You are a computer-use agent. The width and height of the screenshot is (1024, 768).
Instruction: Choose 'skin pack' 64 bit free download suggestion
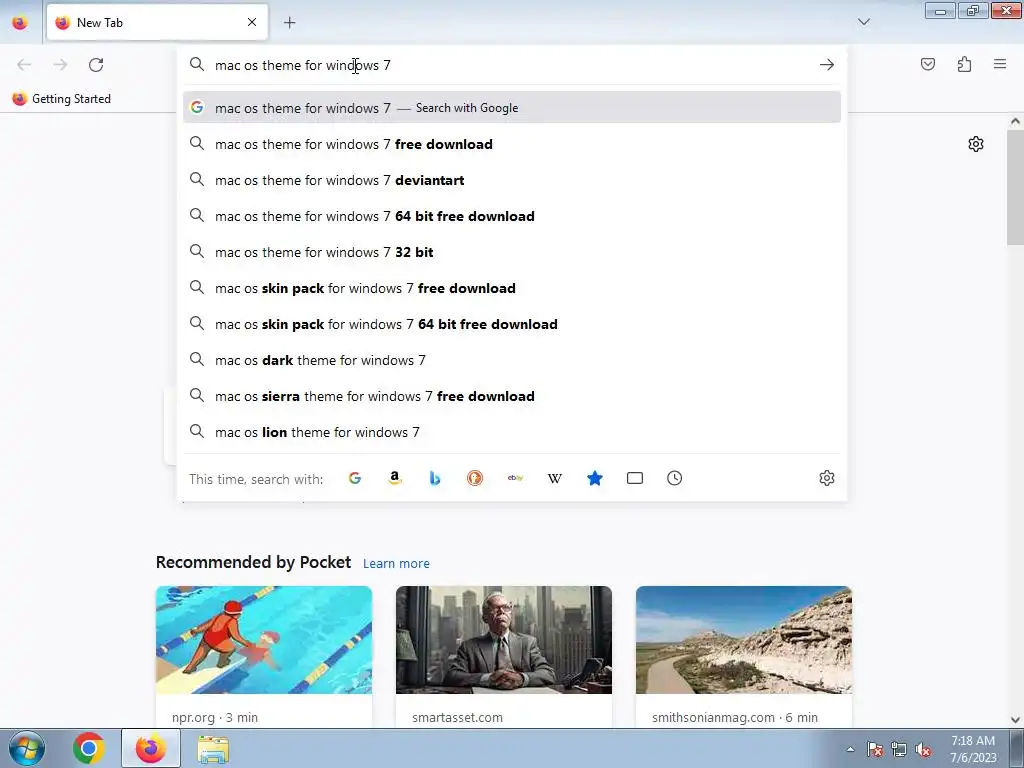[x=512, y=324]
